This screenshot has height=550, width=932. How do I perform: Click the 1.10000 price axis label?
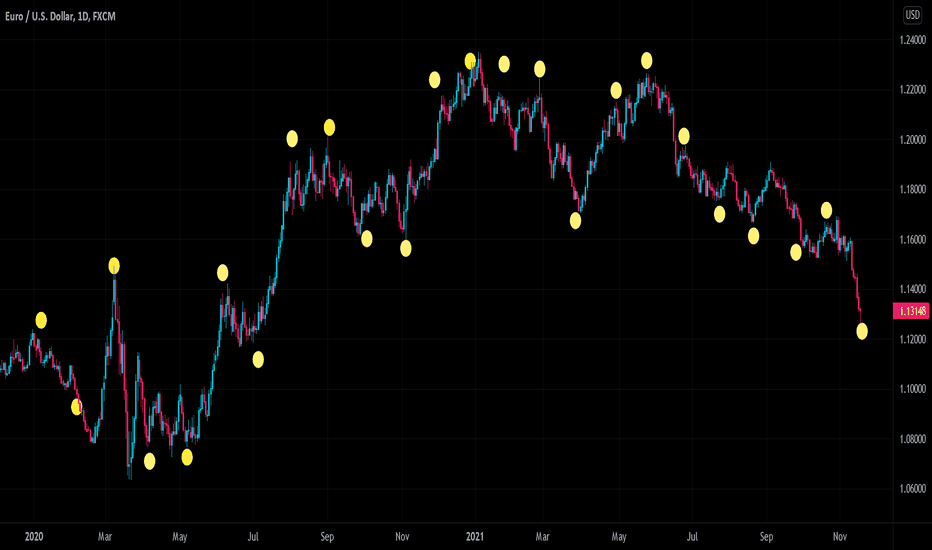[912, 389]
